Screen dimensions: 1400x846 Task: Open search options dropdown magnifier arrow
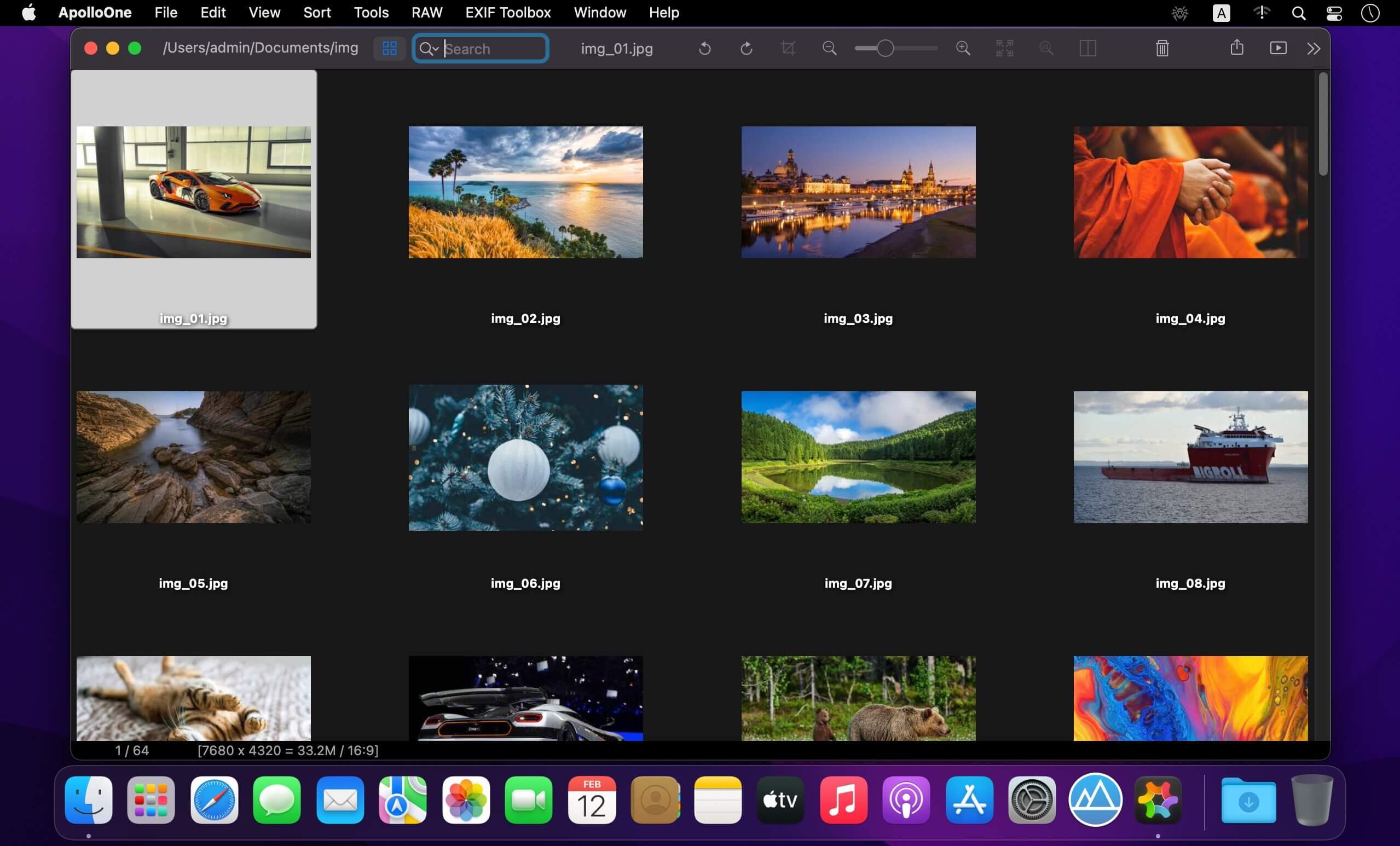pos(429,49)
